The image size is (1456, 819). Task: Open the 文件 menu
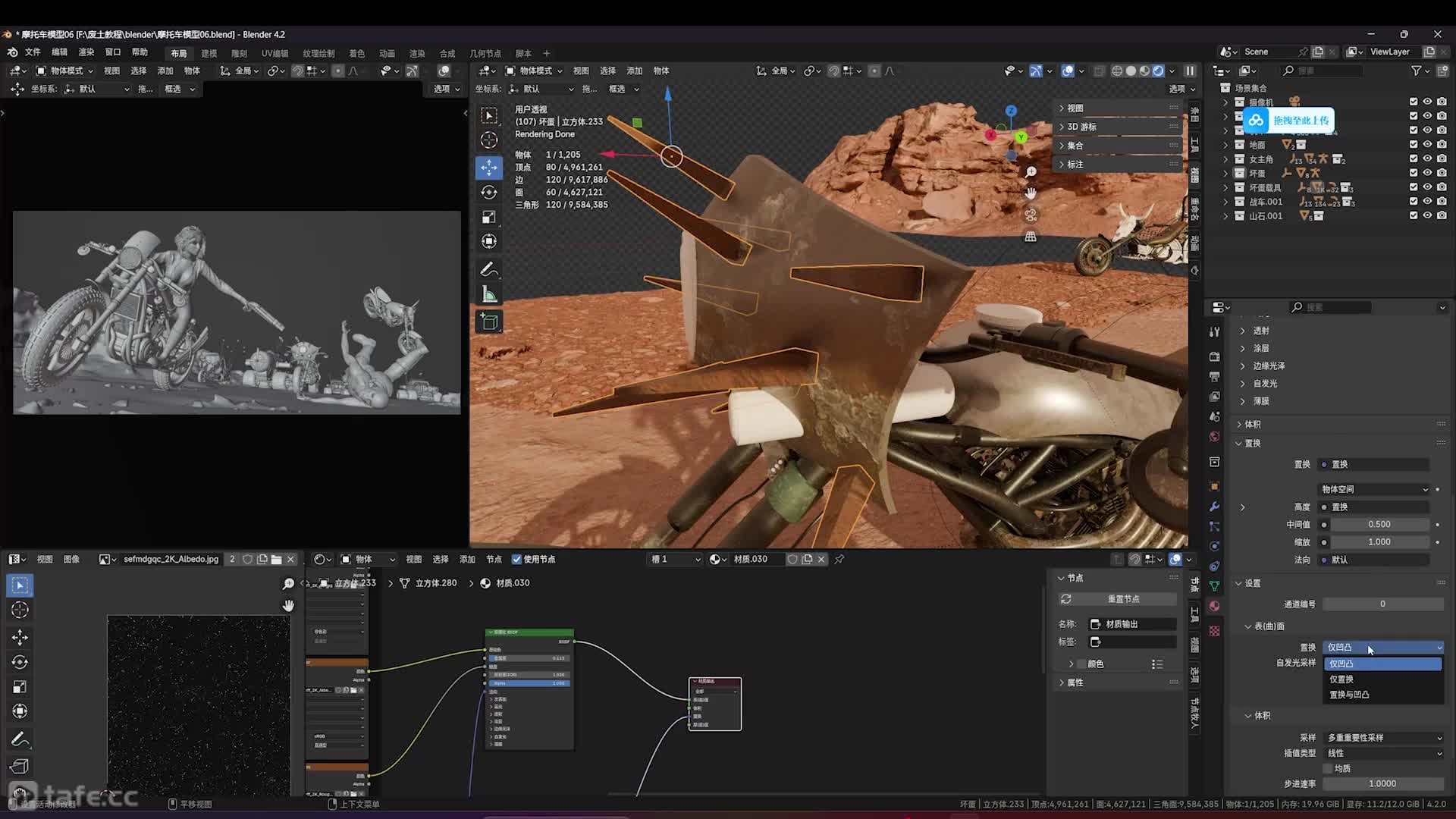[33, 52]
